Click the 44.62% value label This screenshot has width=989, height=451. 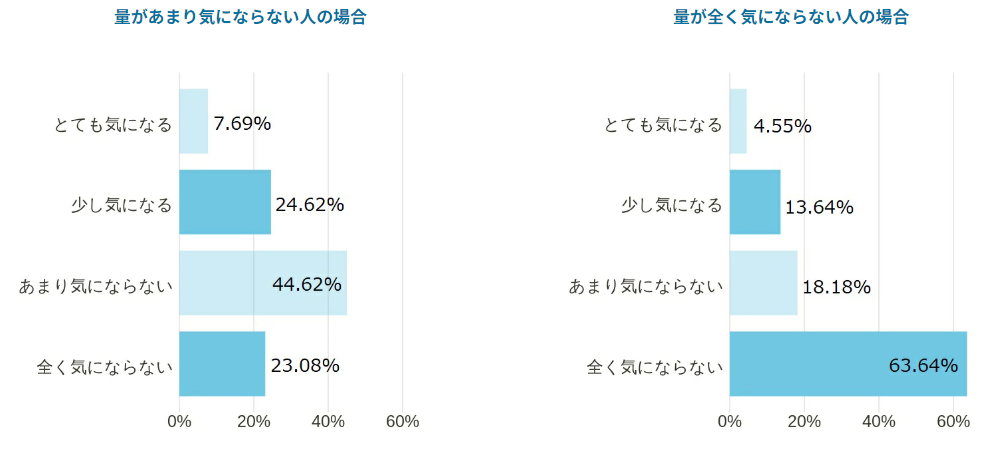point(307,285)
